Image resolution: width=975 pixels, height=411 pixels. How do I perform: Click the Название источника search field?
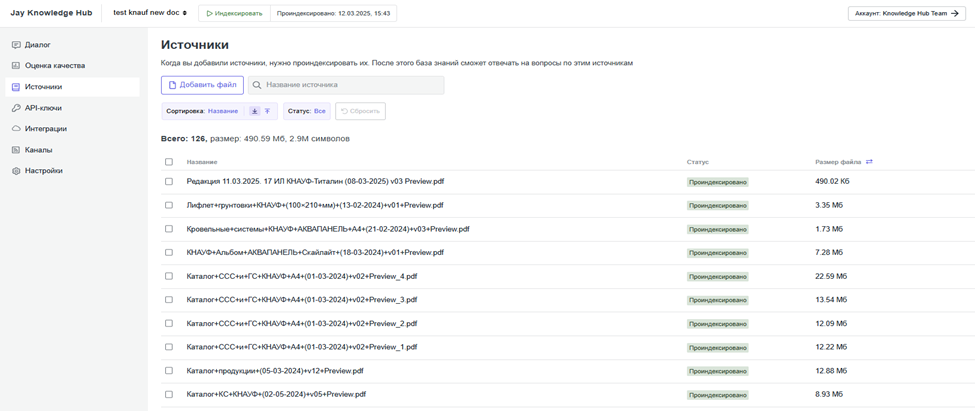[346, 85]
